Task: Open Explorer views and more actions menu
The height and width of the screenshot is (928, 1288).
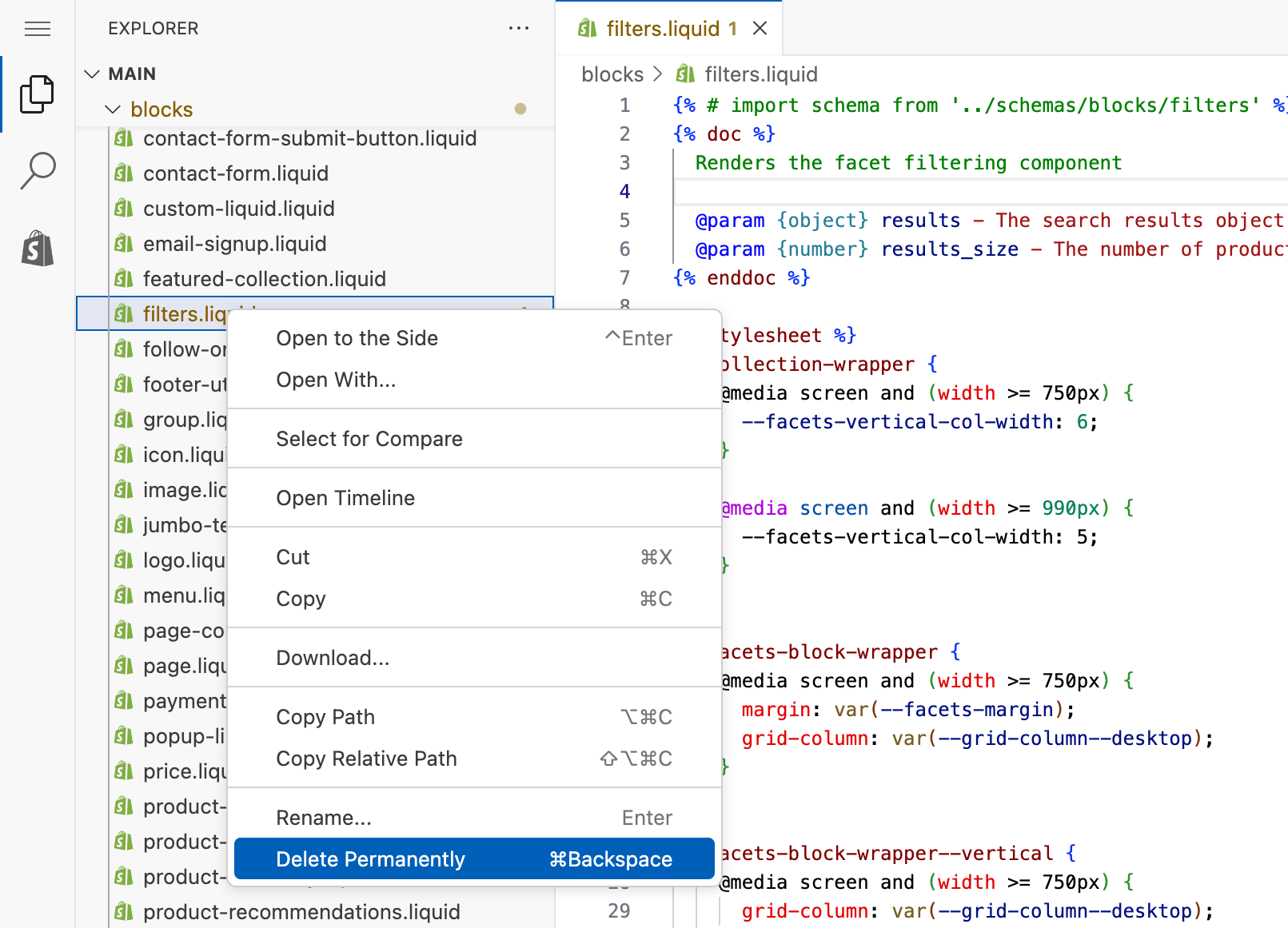Action: click(x=519, y=28)
